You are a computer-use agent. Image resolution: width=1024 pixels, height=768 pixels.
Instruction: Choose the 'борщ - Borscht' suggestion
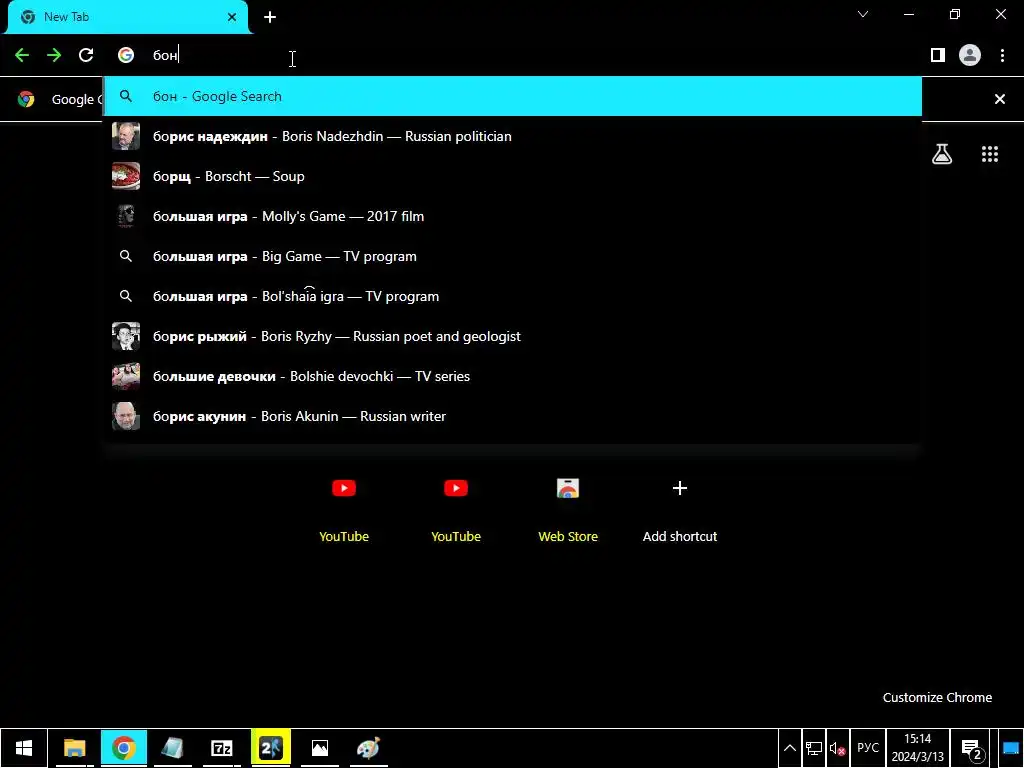(x=513, y=176)
